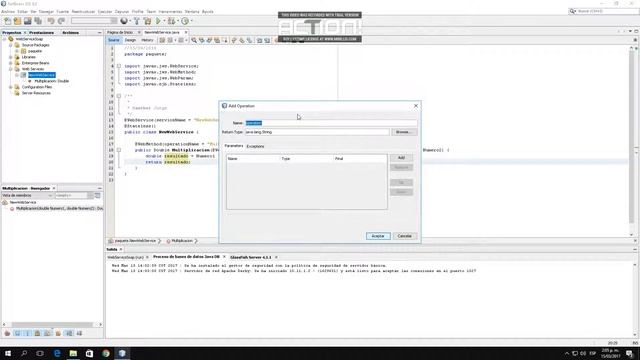The height and width of the screenshot is (360, 640).
Task: Click the green Run Project icon
Action: (158, 21)
